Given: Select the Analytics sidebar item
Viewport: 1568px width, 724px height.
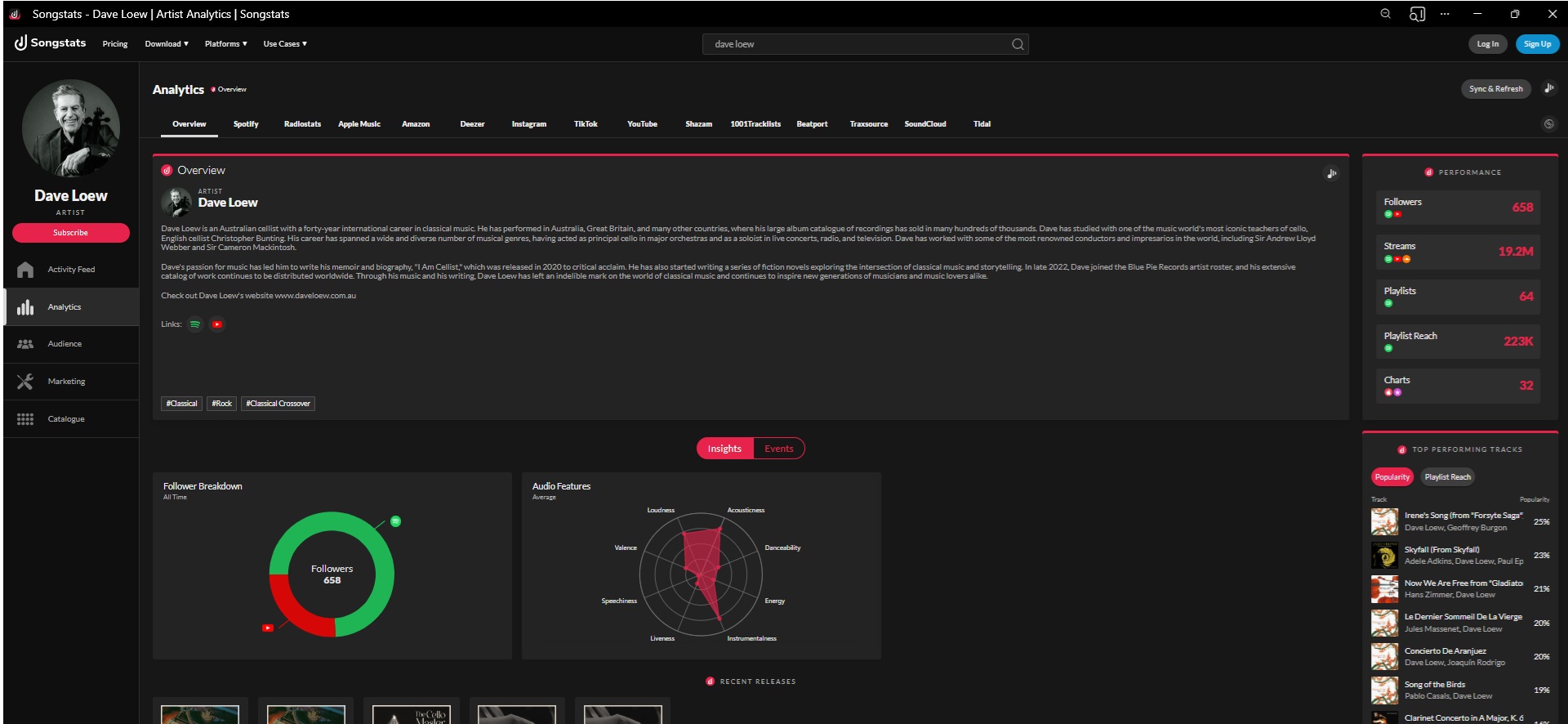Looking at the screenshot, I should (x=71, y=307).
